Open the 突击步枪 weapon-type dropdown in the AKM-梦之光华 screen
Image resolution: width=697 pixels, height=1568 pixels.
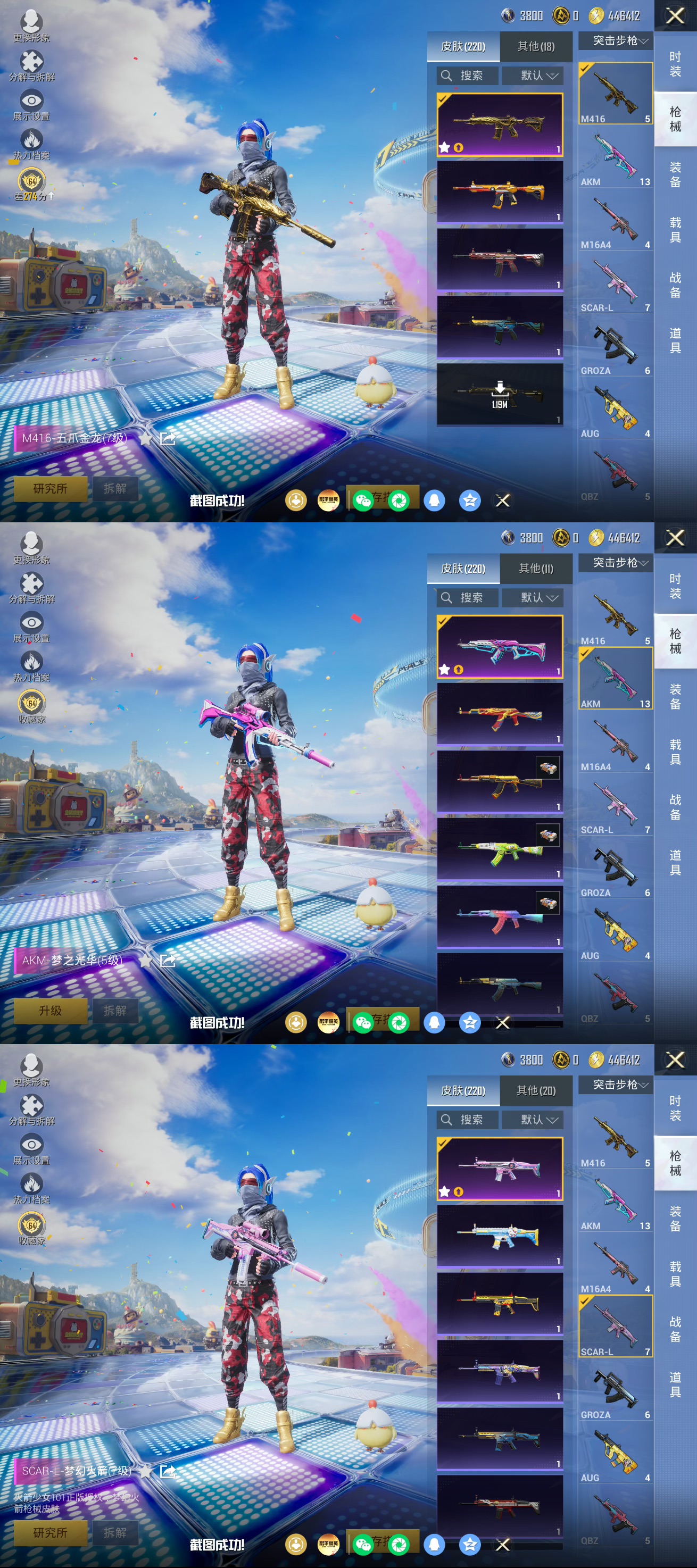616,563
